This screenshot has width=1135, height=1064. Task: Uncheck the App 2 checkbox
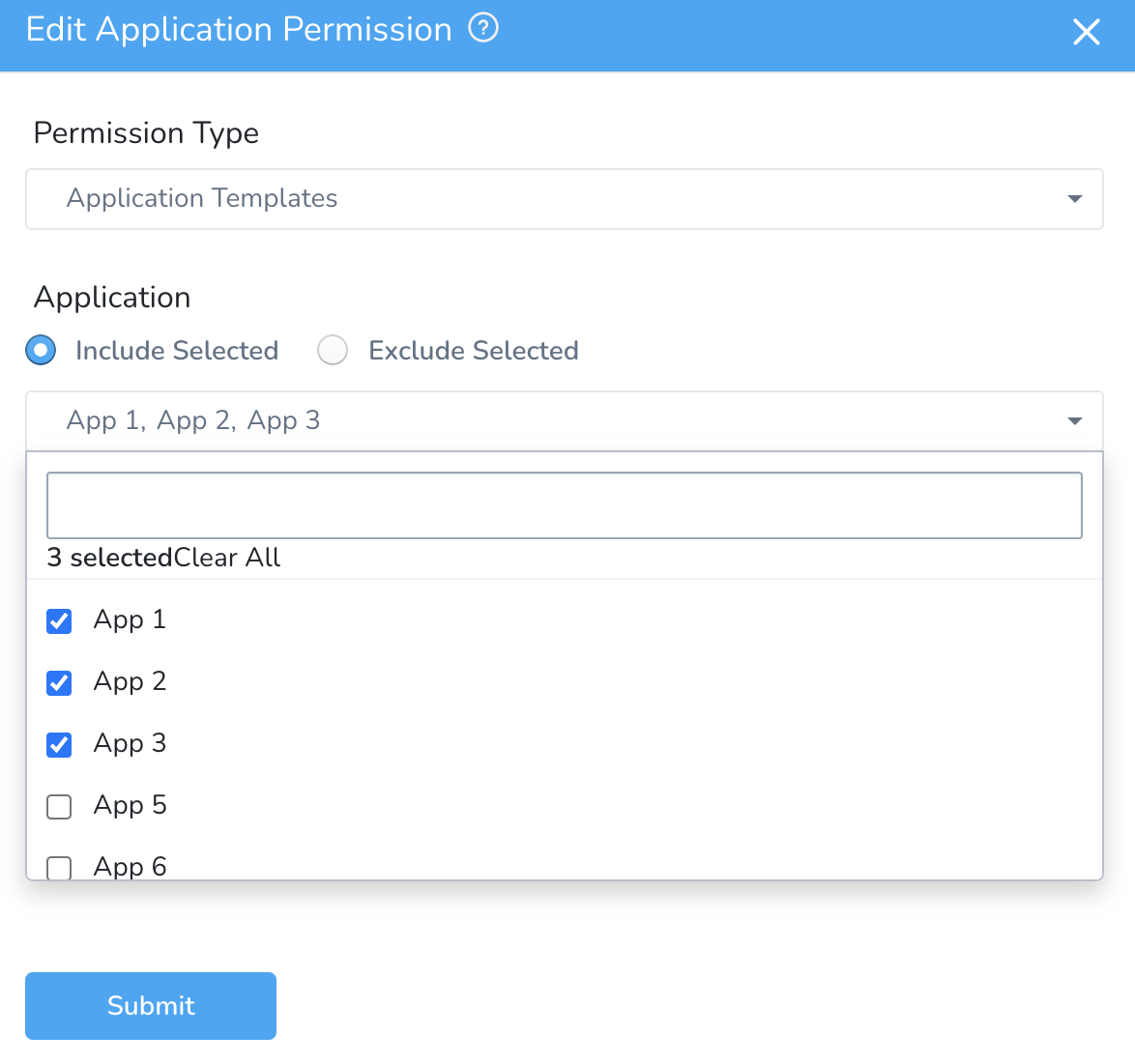pos(59,682)
